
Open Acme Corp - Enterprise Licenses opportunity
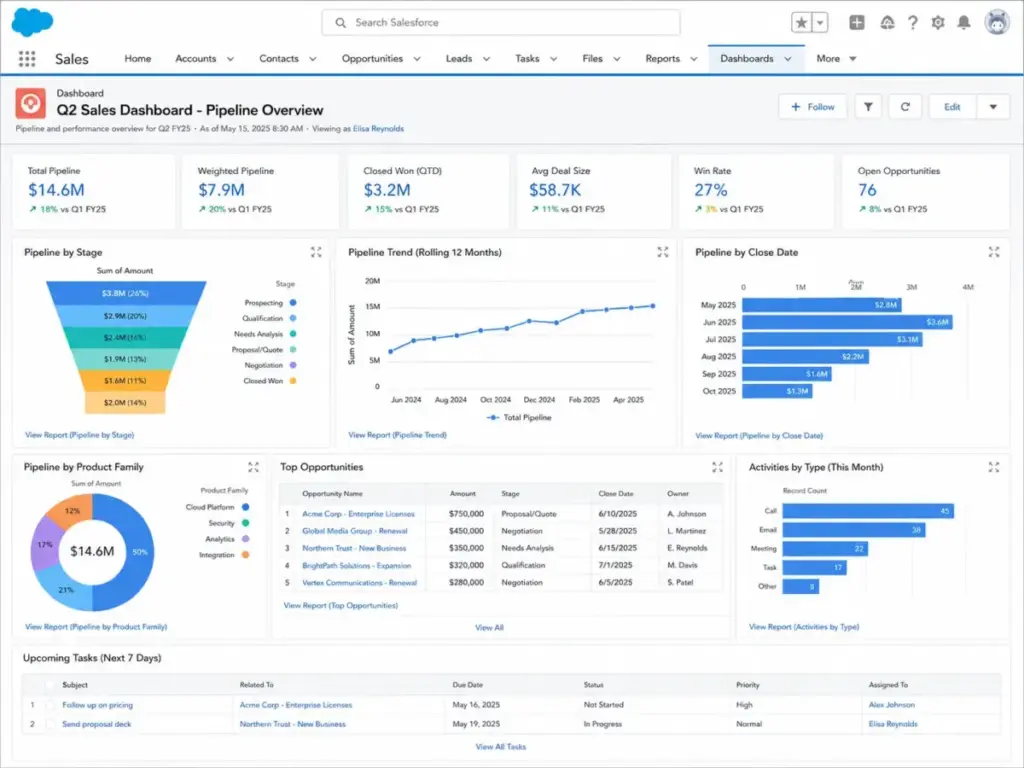point(358,514)
